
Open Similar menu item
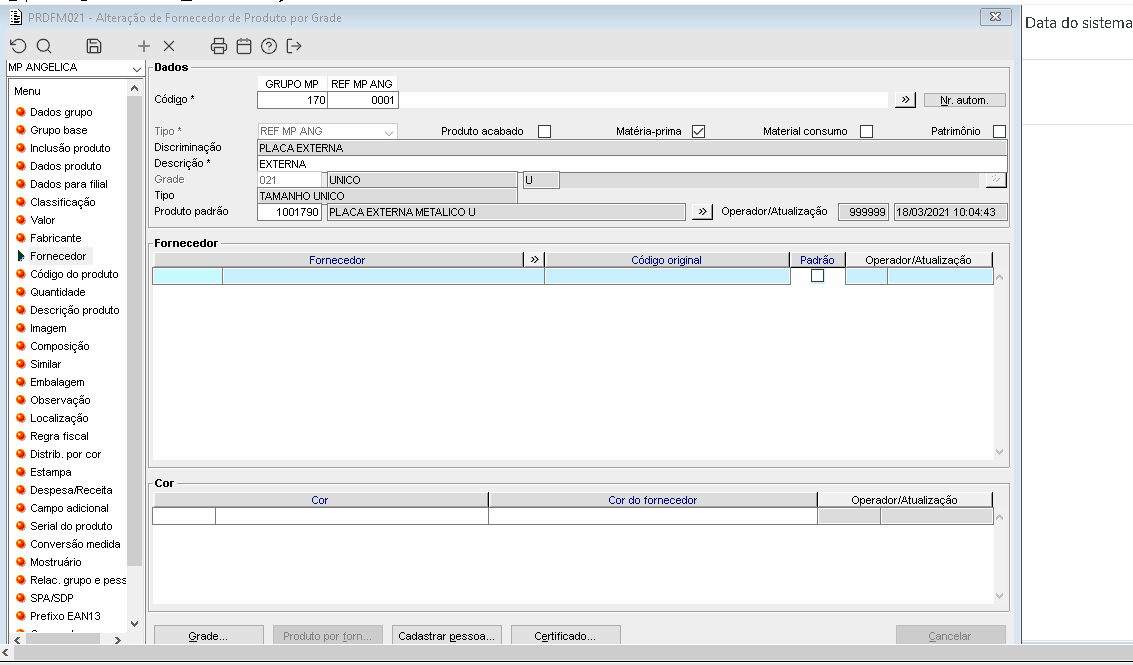(x=46, y=364)
